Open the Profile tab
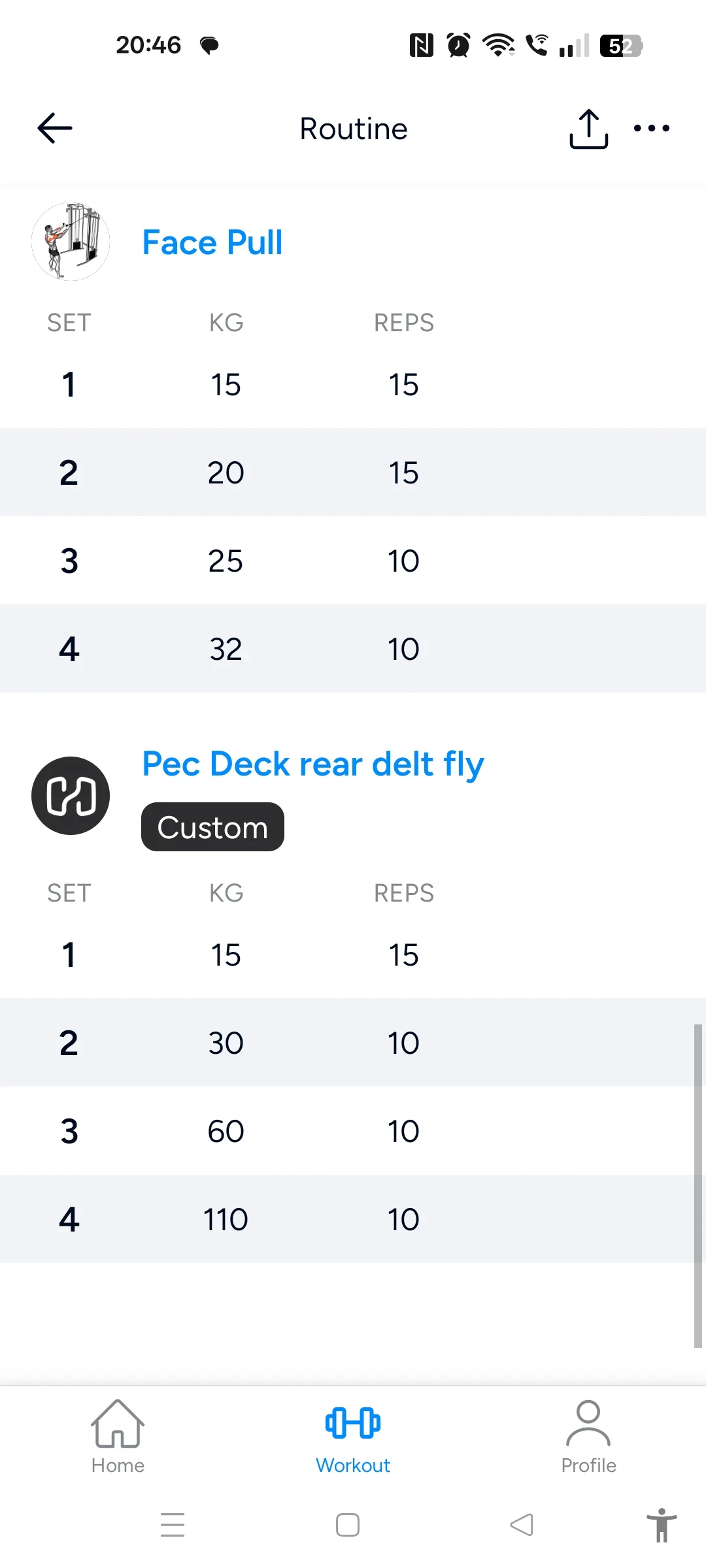Viewport: 706px width, 1568px height. pyautogui.click(x=588, y=1437)
